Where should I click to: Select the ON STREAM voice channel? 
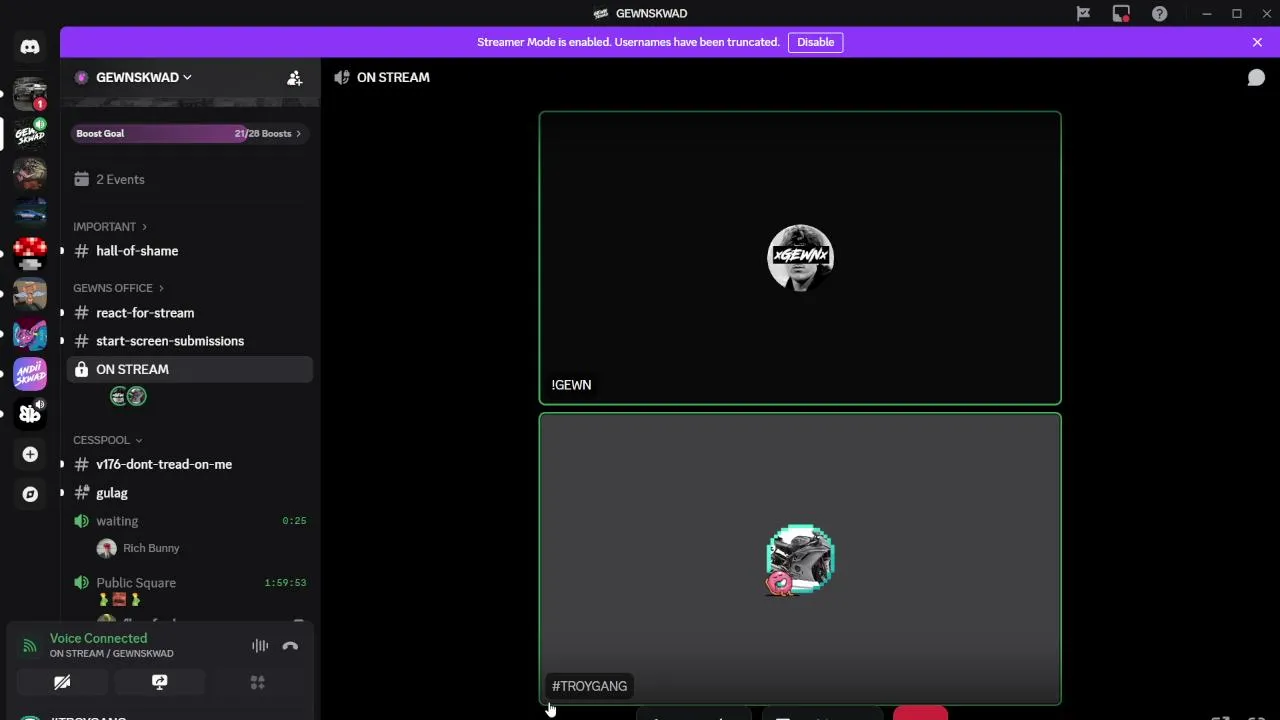tap(190, 369)
